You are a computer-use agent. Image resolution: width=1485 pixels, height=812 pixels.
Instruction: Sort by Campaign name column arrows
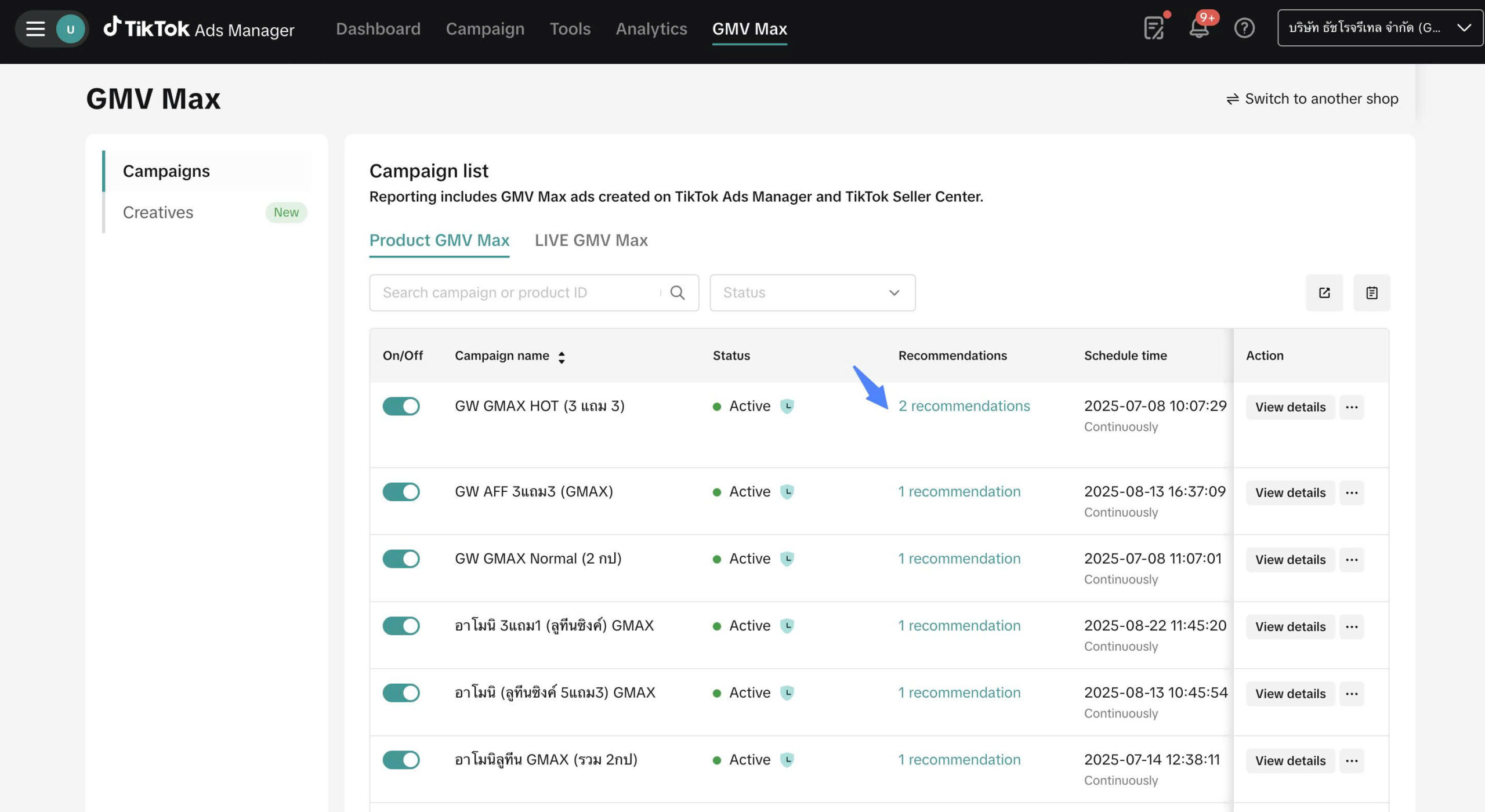[561, 357]
